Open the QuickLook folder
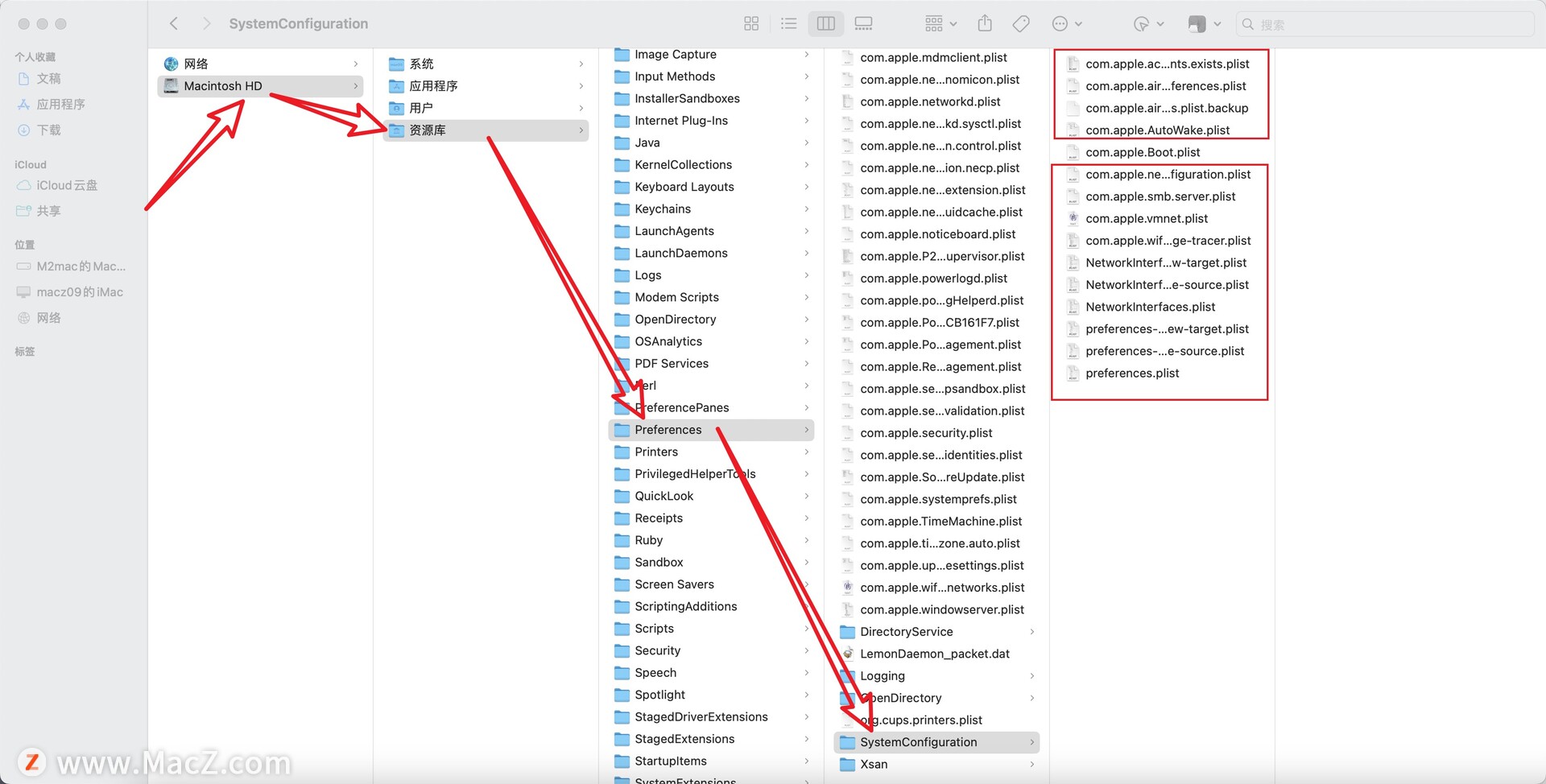 [711, 496]
